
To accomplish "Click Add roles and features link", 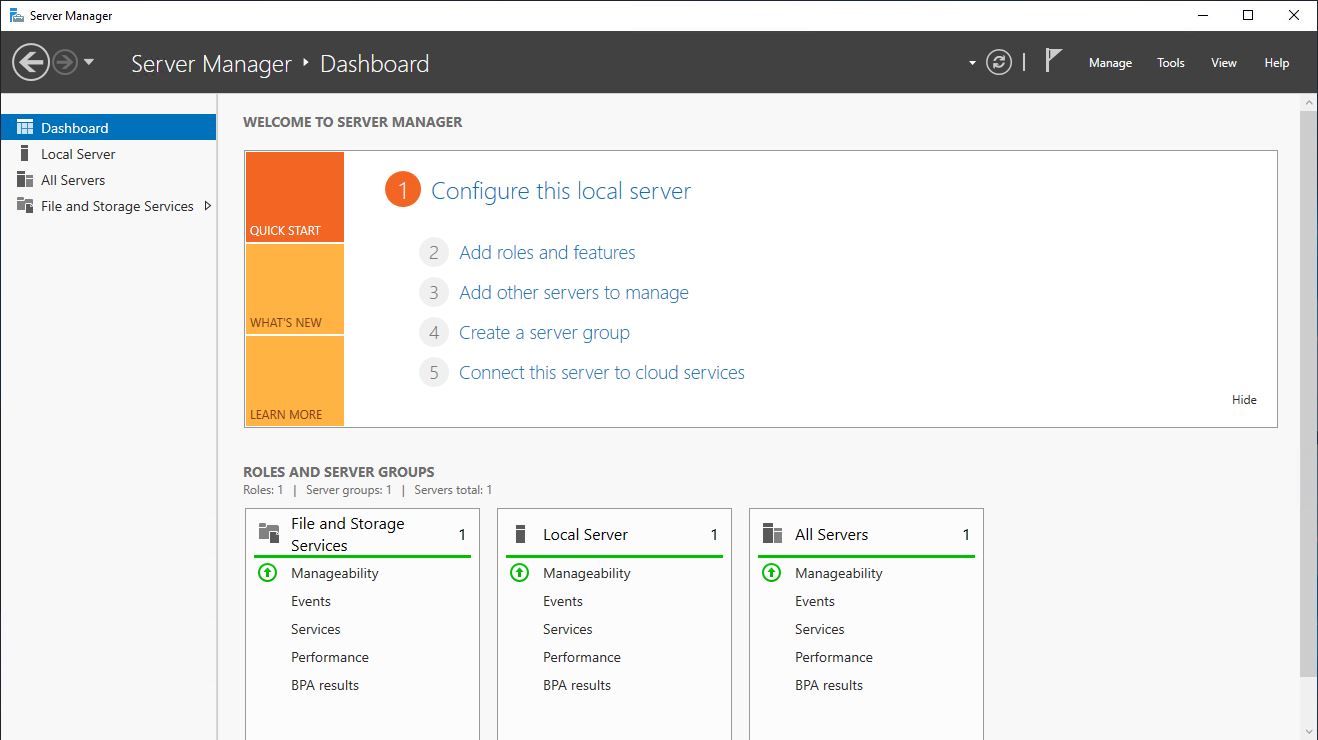I will [x=547, y=253].
